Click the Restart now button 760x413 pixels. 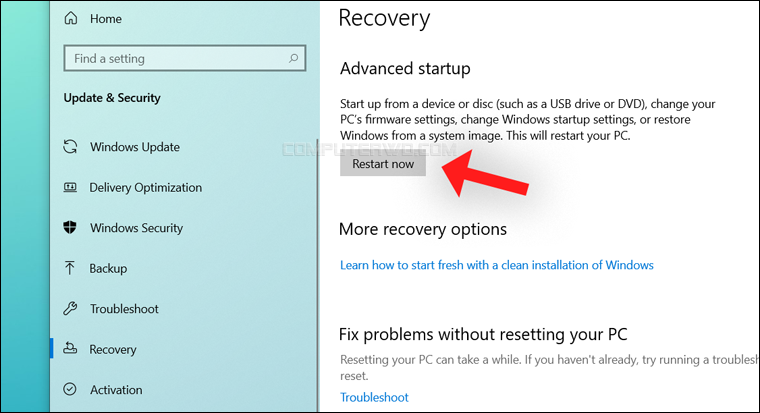pyautogui.click(x=383, y=164)
